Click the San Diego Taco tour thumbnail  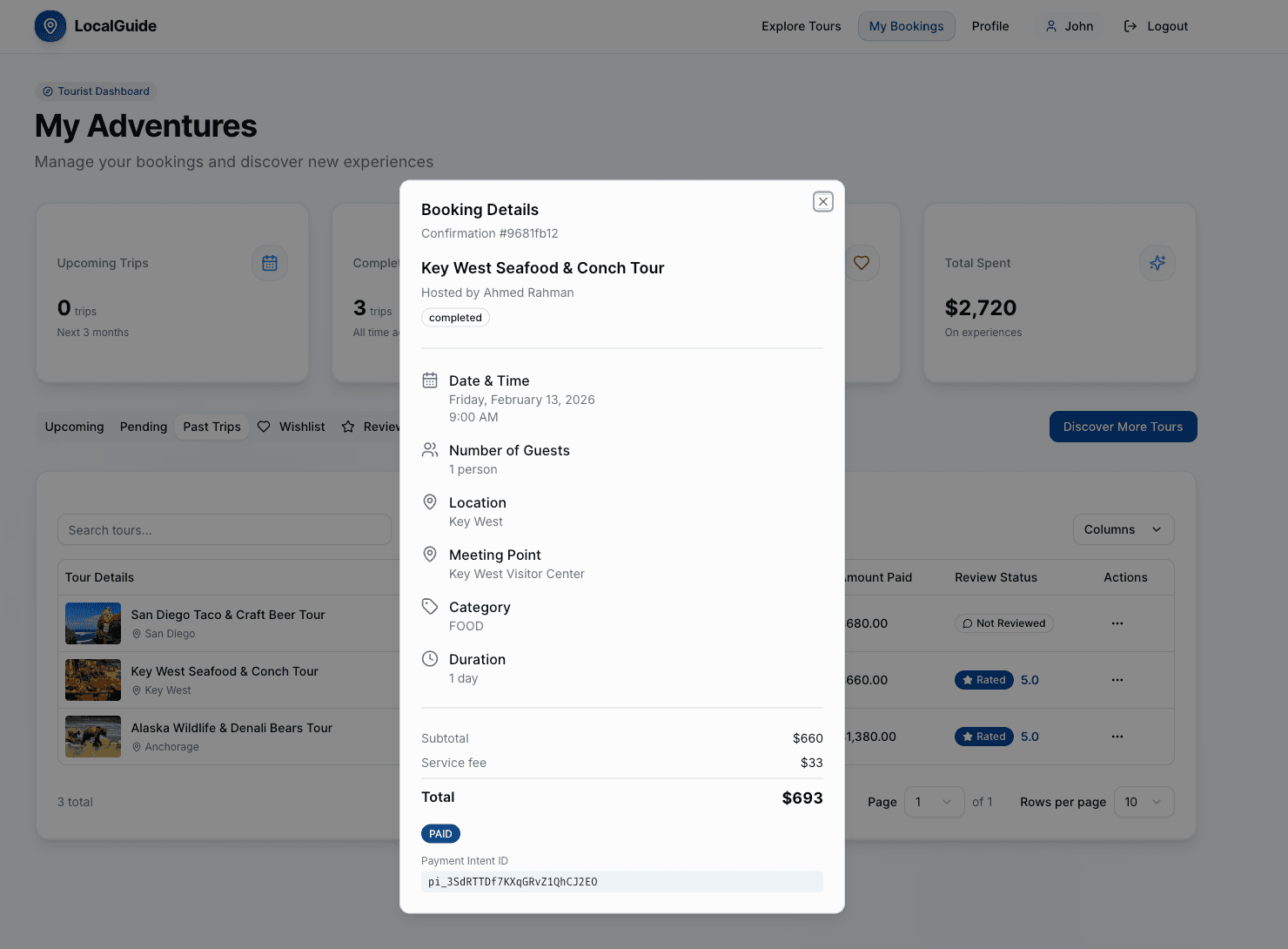tap(93, 623)
